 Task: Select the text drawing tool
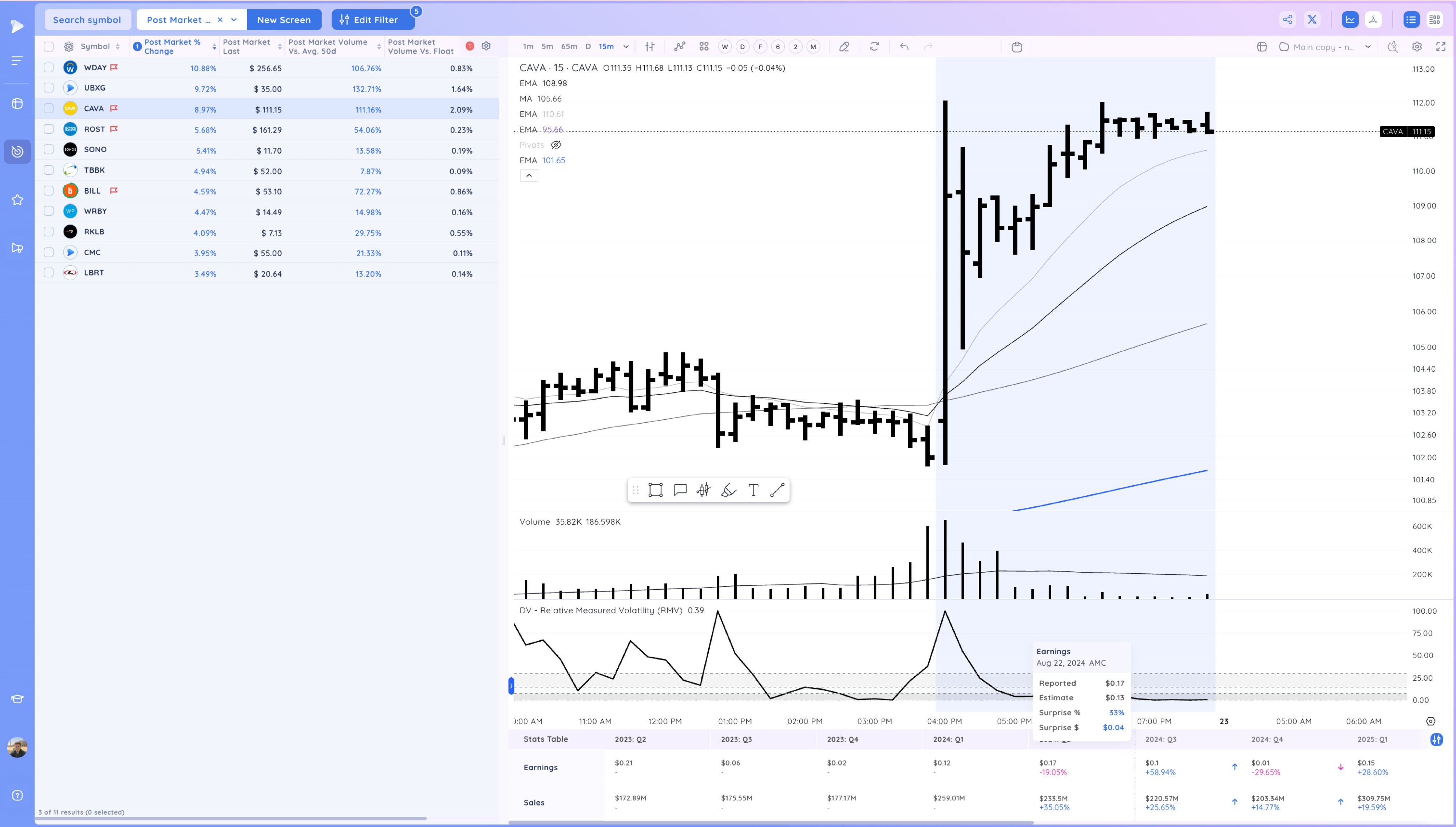753,490
